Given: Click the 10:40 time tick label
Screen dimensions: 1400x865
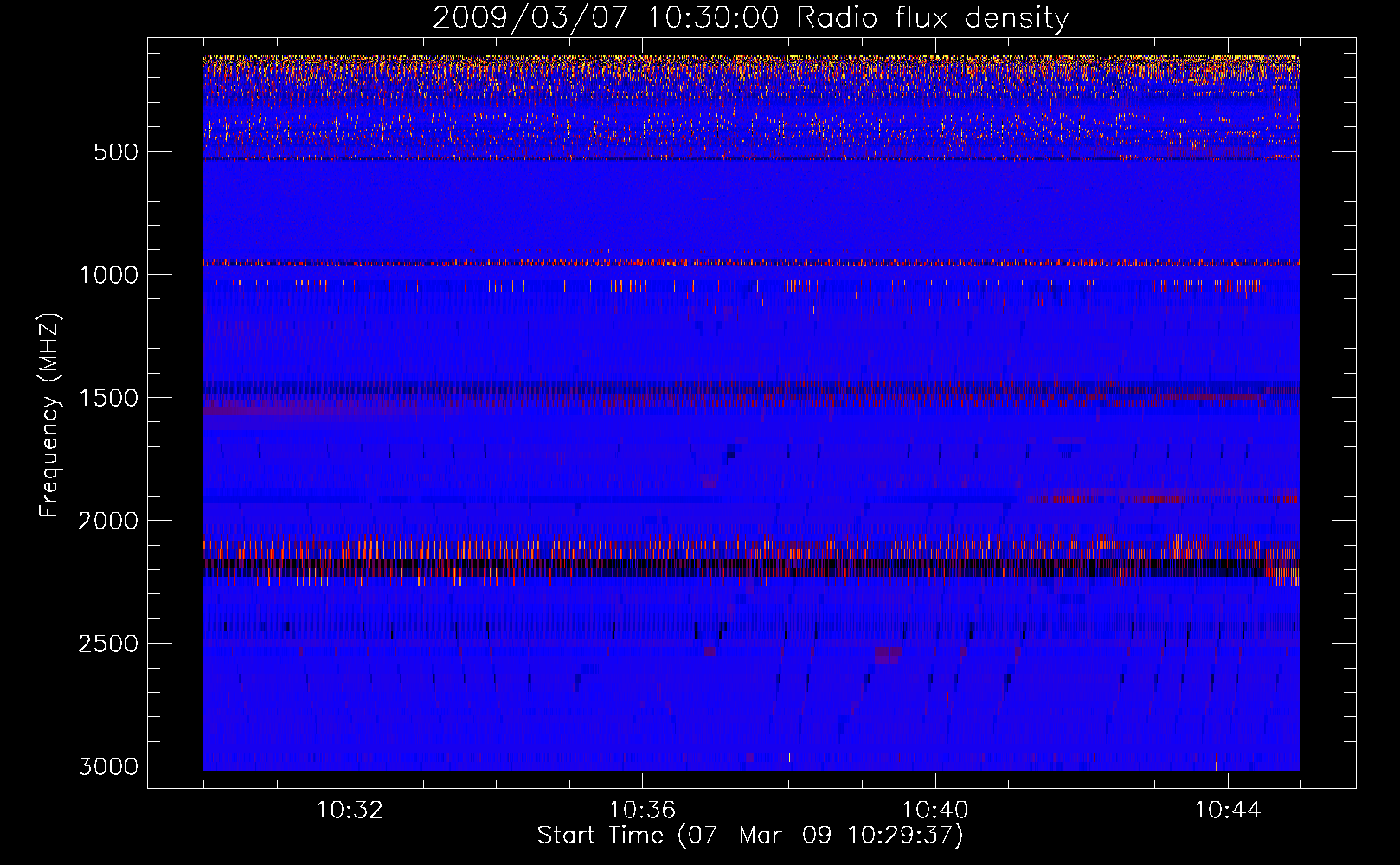Looking at the screenshot, I should [934, 811].
